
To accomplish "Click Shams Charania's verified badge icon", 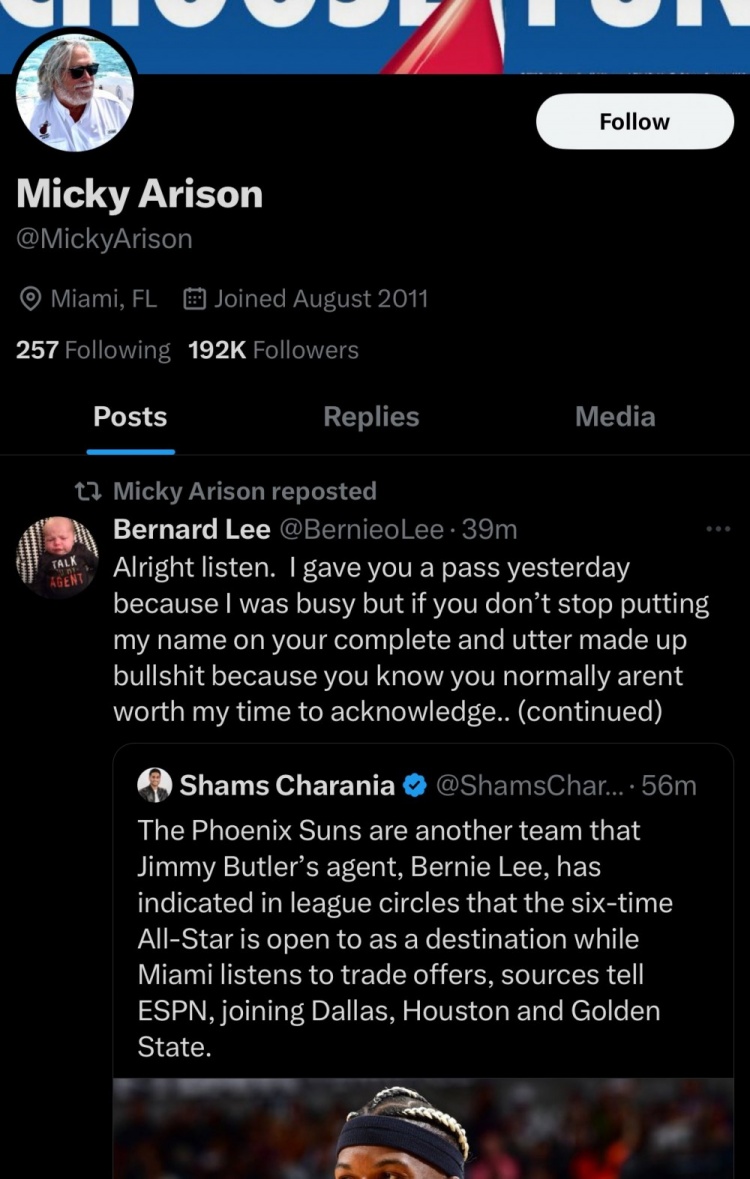I will 414,786.
